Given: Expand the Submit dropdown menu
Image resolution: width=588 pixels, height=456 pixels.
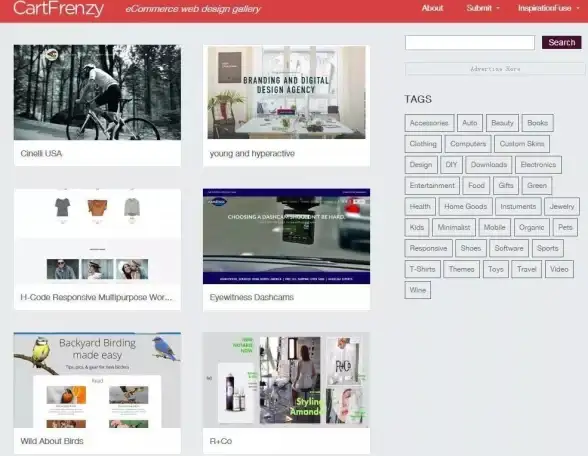Looking at the screenshot, I should pyautogui.click(x=483, y=8).
